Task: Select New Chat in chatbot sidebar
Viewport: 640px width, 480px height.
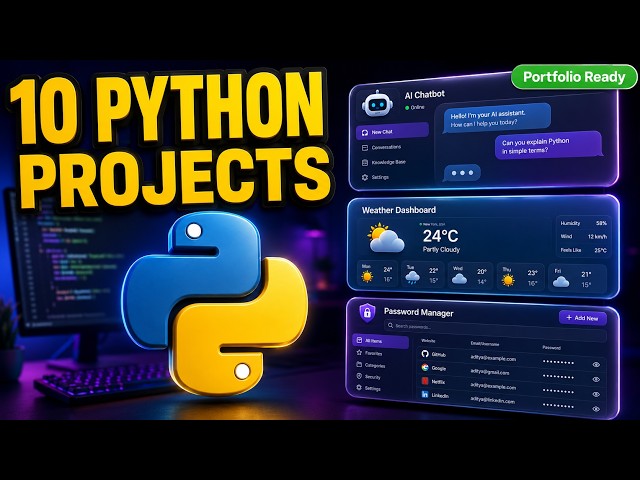Action: click(x=392, y=132)
